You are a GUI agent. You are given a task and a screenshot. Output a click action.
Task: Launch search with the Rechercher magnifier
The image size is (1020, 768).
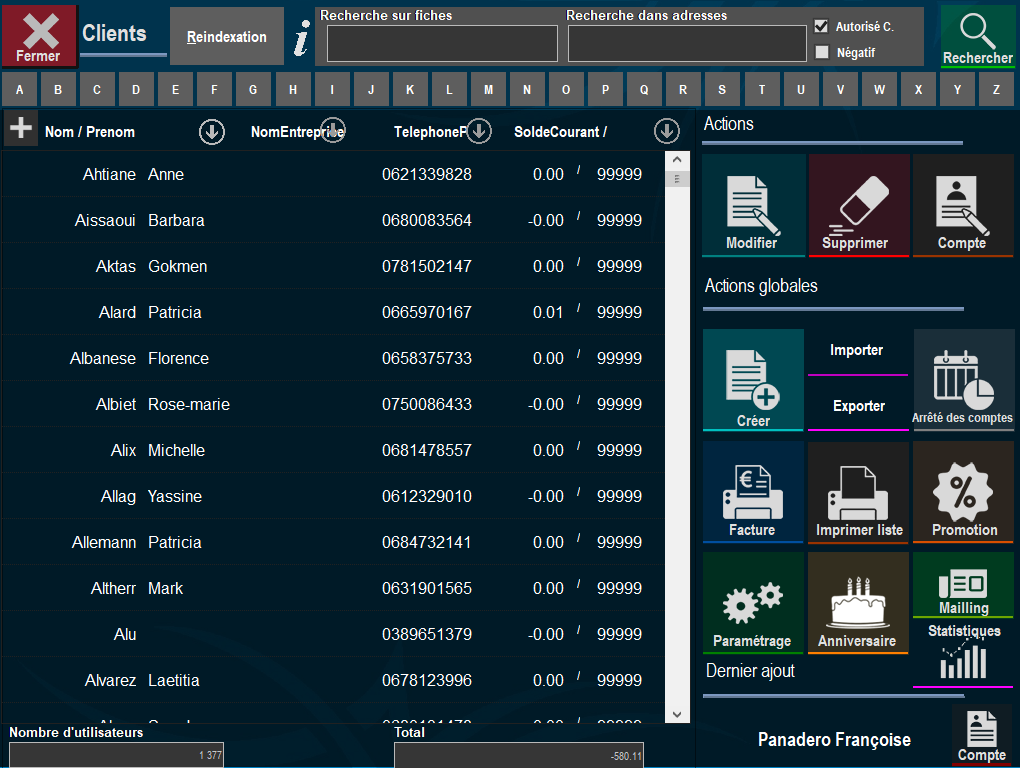(x=977, y=36)
